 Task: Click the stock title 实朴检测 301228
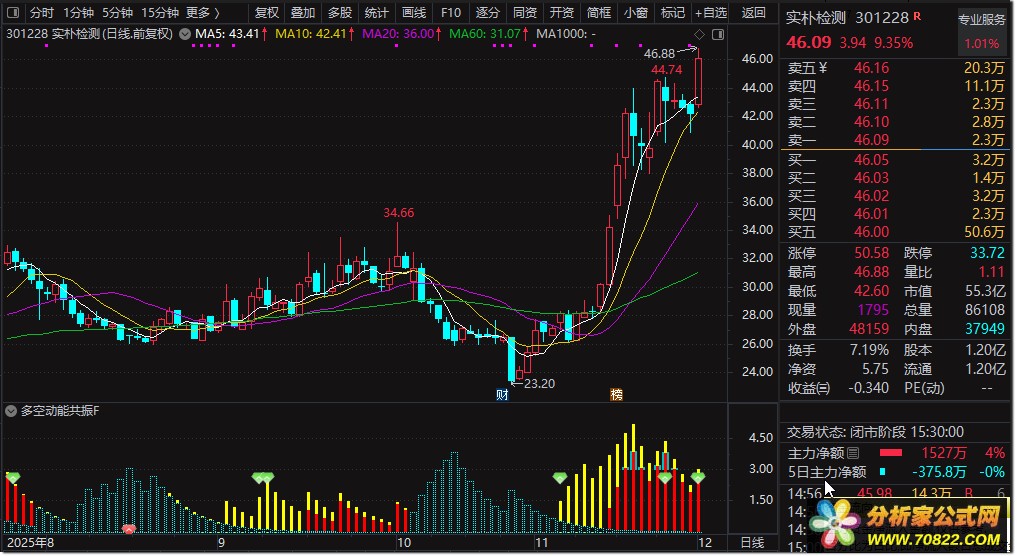coord(847,18)
